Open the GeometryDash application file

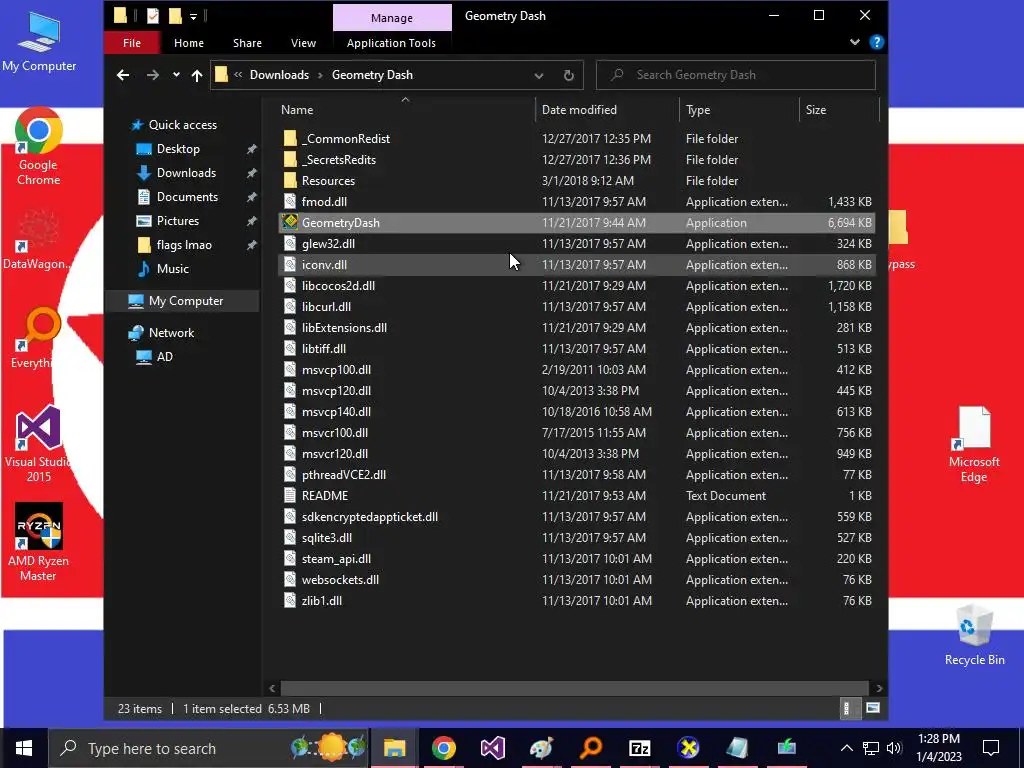pyautogui.click(x=577, y=223)
